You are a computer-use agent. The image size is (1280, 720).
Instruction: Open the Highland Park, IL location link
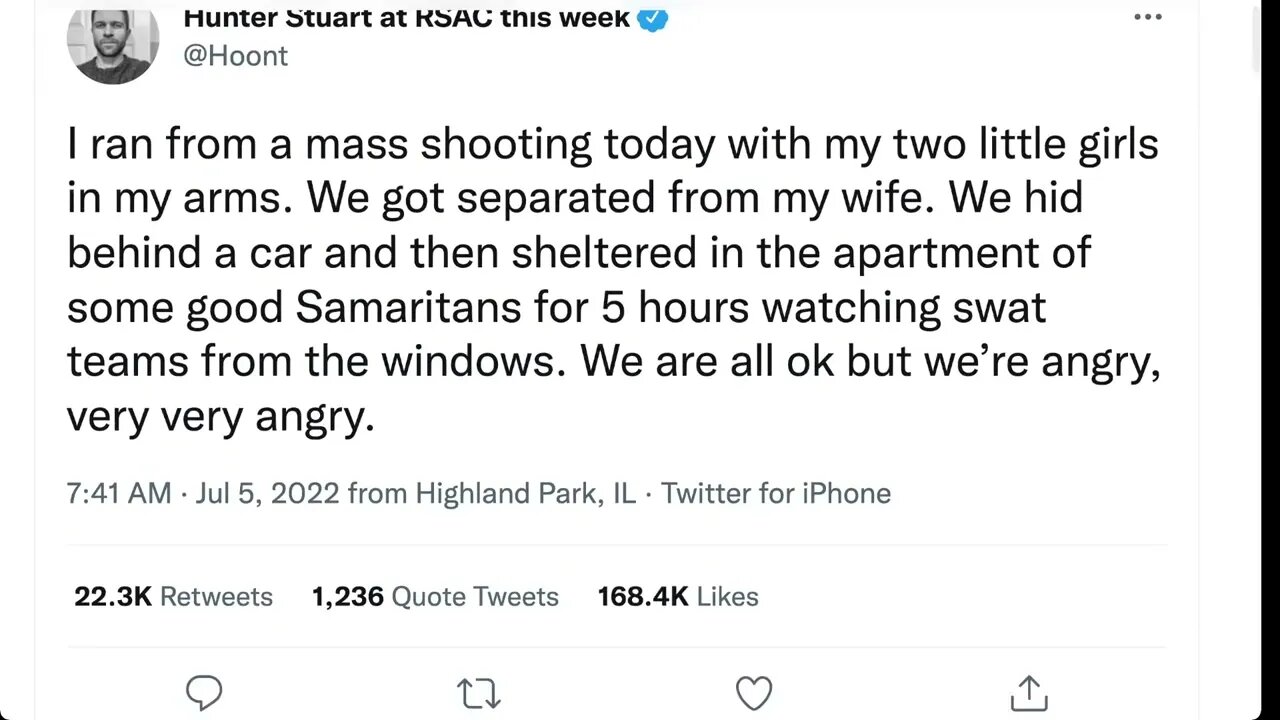point(525,493)
